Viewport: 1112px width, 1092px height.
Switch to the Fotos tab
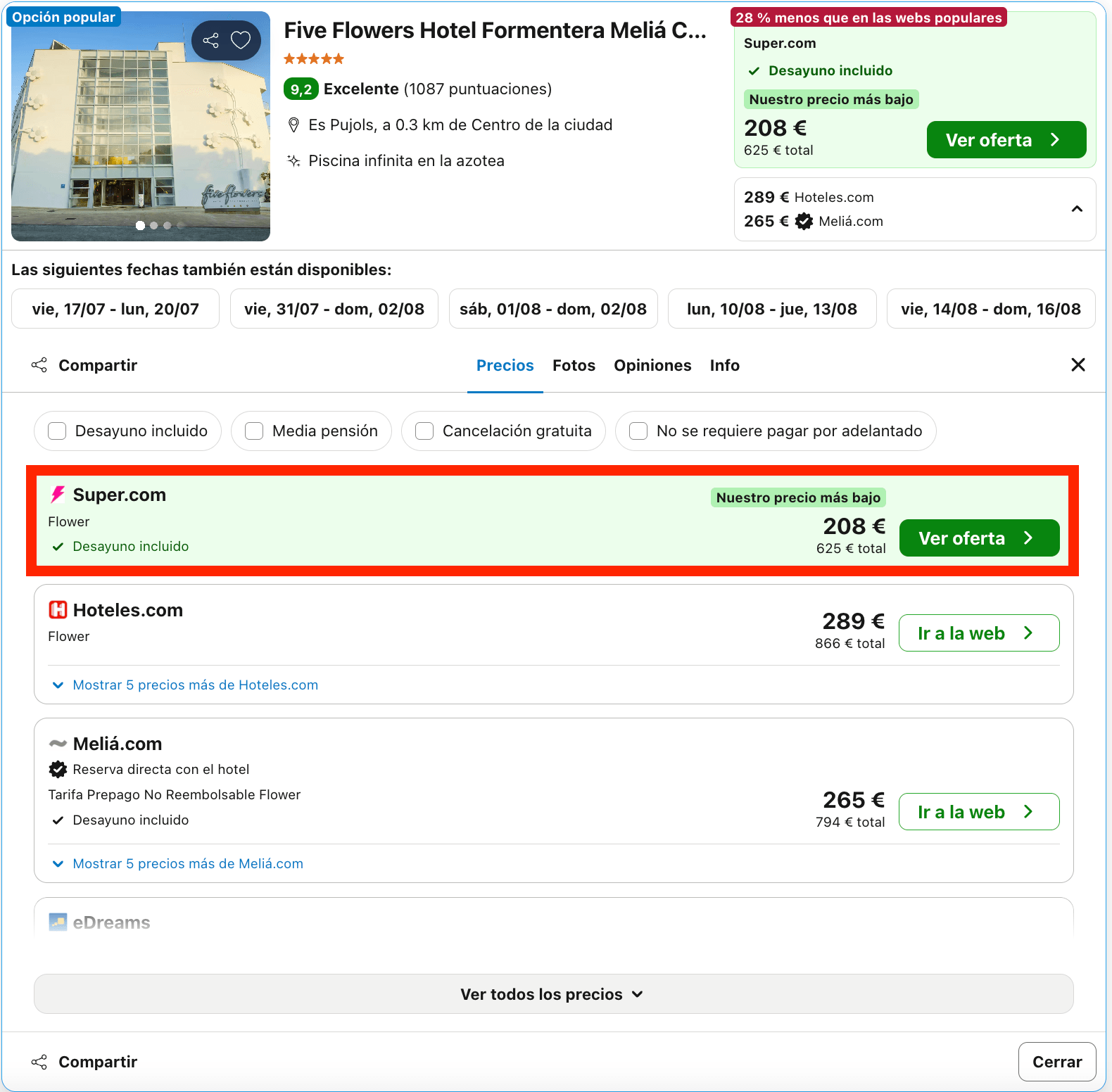(574, 365)
